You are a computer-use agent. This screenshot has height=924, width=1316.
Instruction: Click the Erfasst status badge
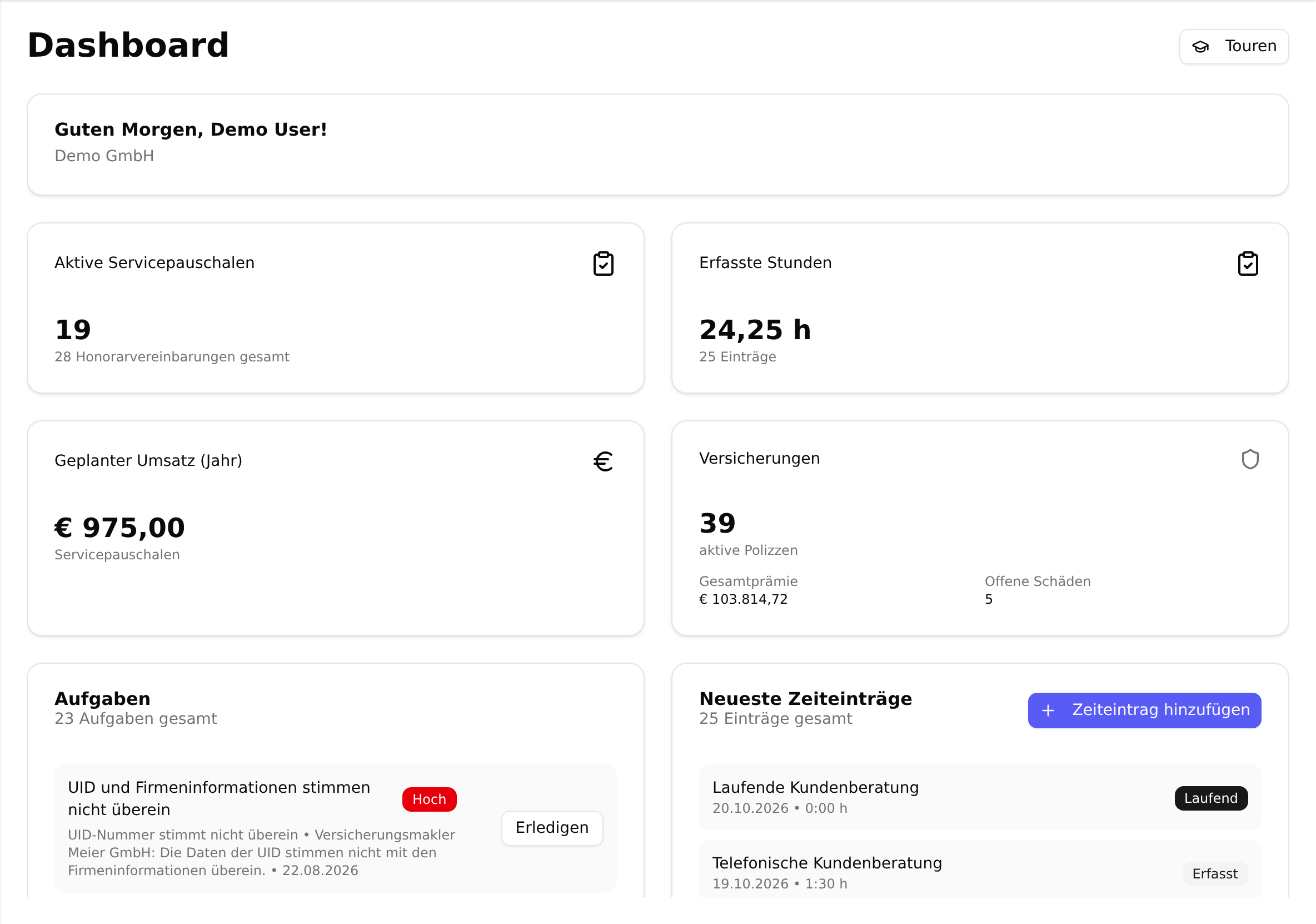[x=1214, y=874]
